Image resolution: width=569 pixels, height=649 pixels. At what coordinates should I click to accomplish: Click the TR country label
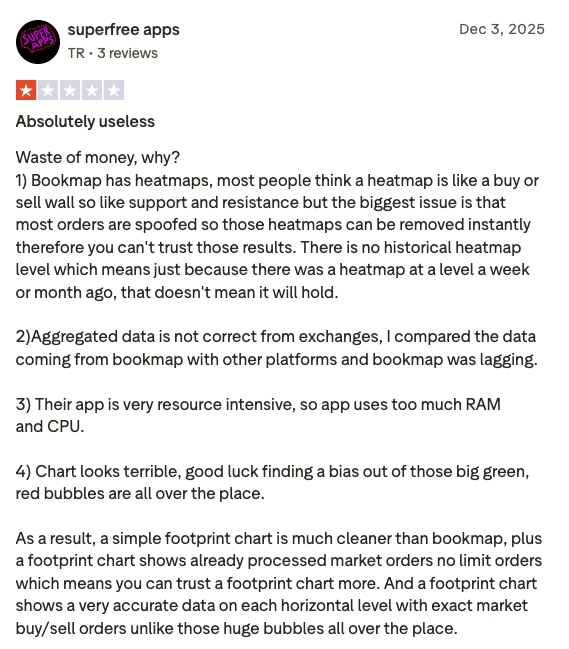[76, 53]
